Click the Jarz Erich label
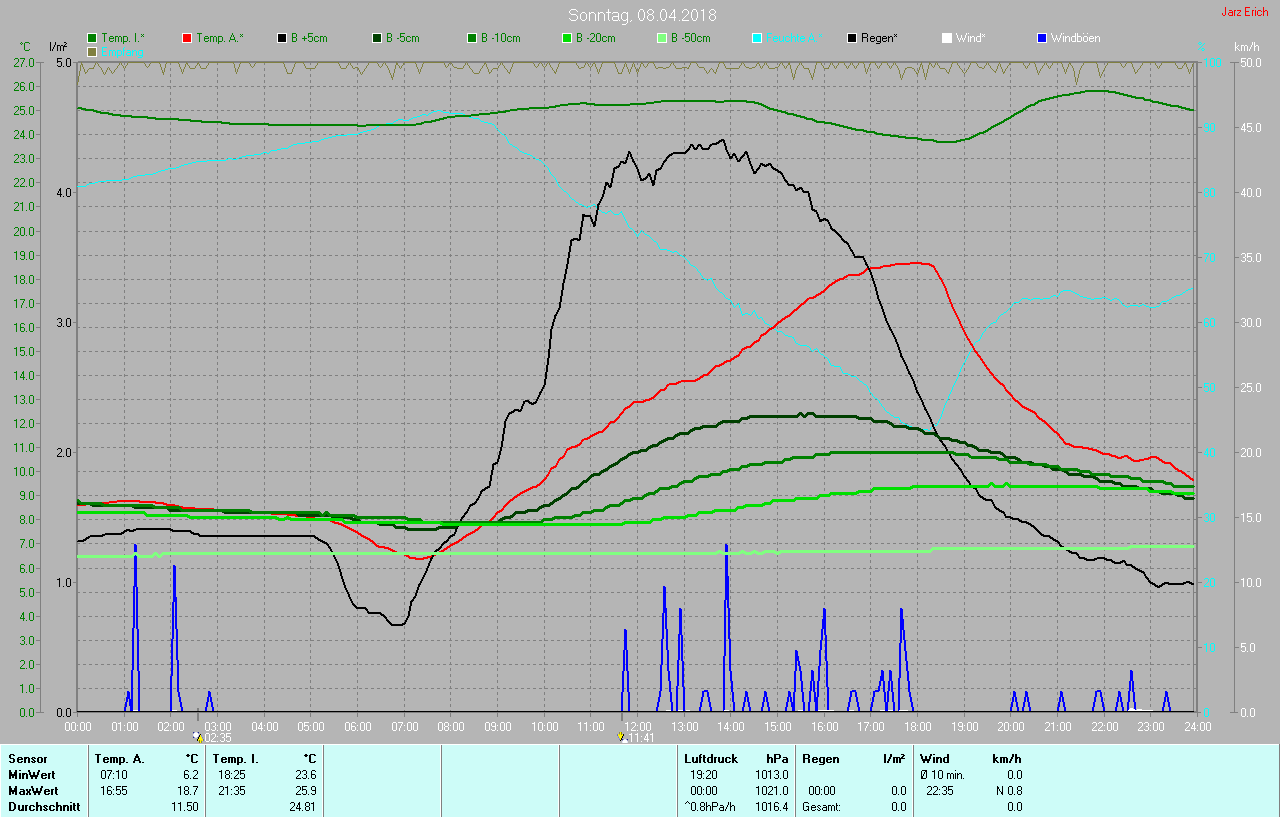Image resolution: width=1280 pixels, height=817 pixels. click(x=1244, y=13)
